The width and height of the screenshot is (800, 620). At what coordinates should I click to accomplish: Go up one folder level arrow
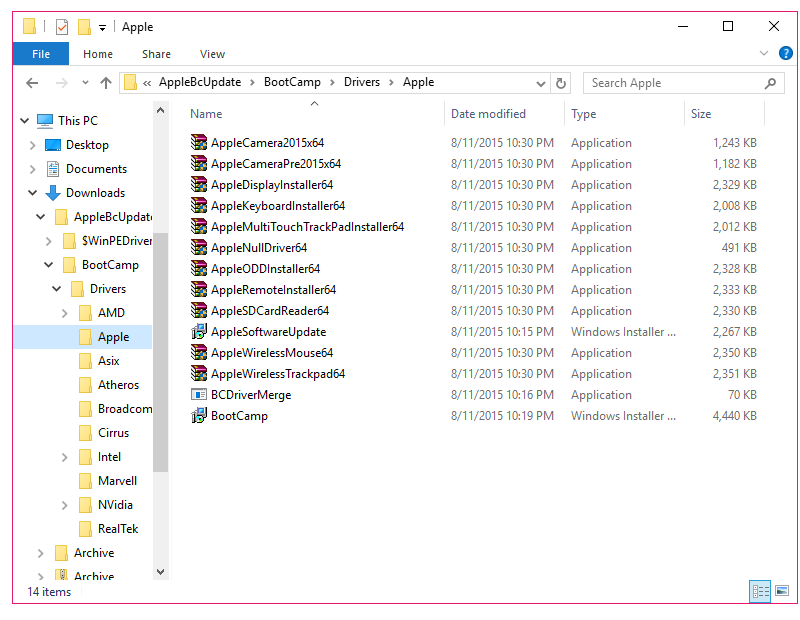tap(106, 83)
